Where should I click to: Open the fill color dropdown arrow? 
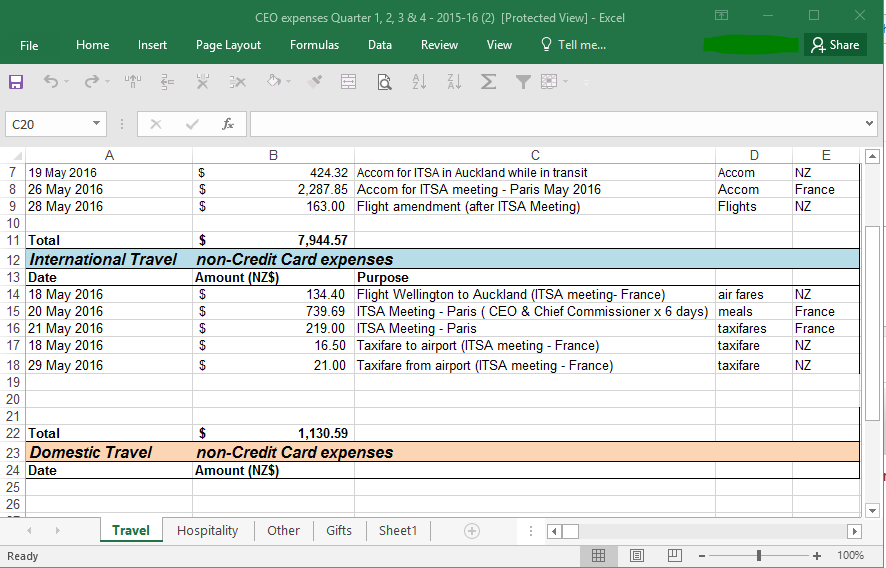pos(288,83)
